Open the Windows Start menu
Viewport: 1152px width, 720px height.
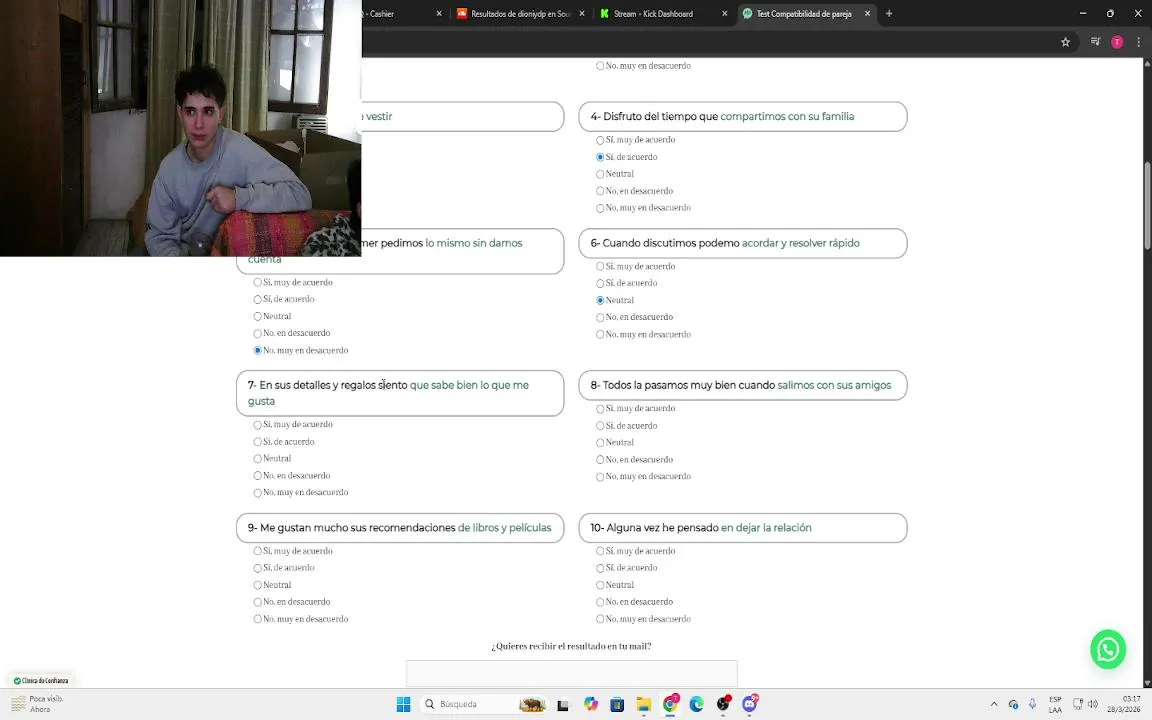(403, 704)
